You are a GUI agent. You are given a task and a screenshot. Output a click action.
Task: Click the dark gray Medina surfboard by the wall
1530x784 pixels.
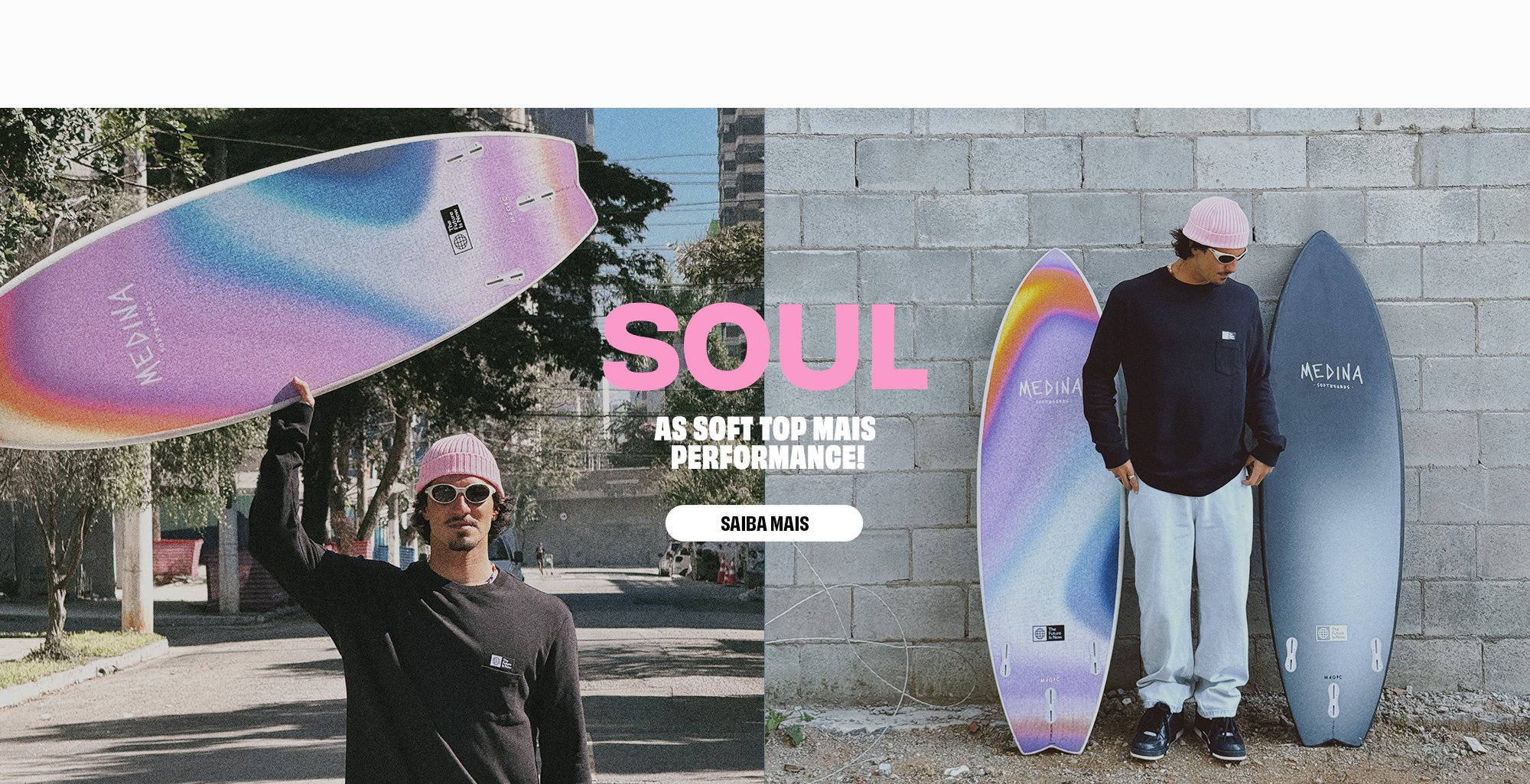tap(1333, 490)
